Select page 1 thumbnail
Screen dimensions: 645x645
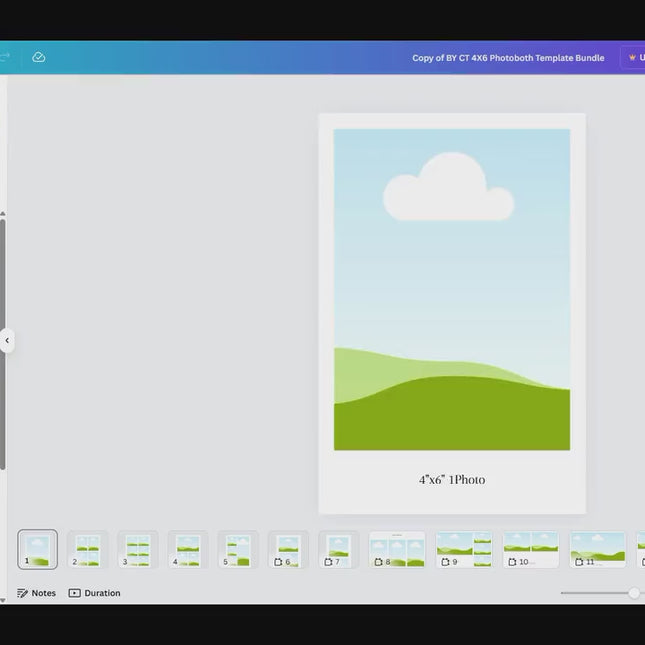pos(38,549)
